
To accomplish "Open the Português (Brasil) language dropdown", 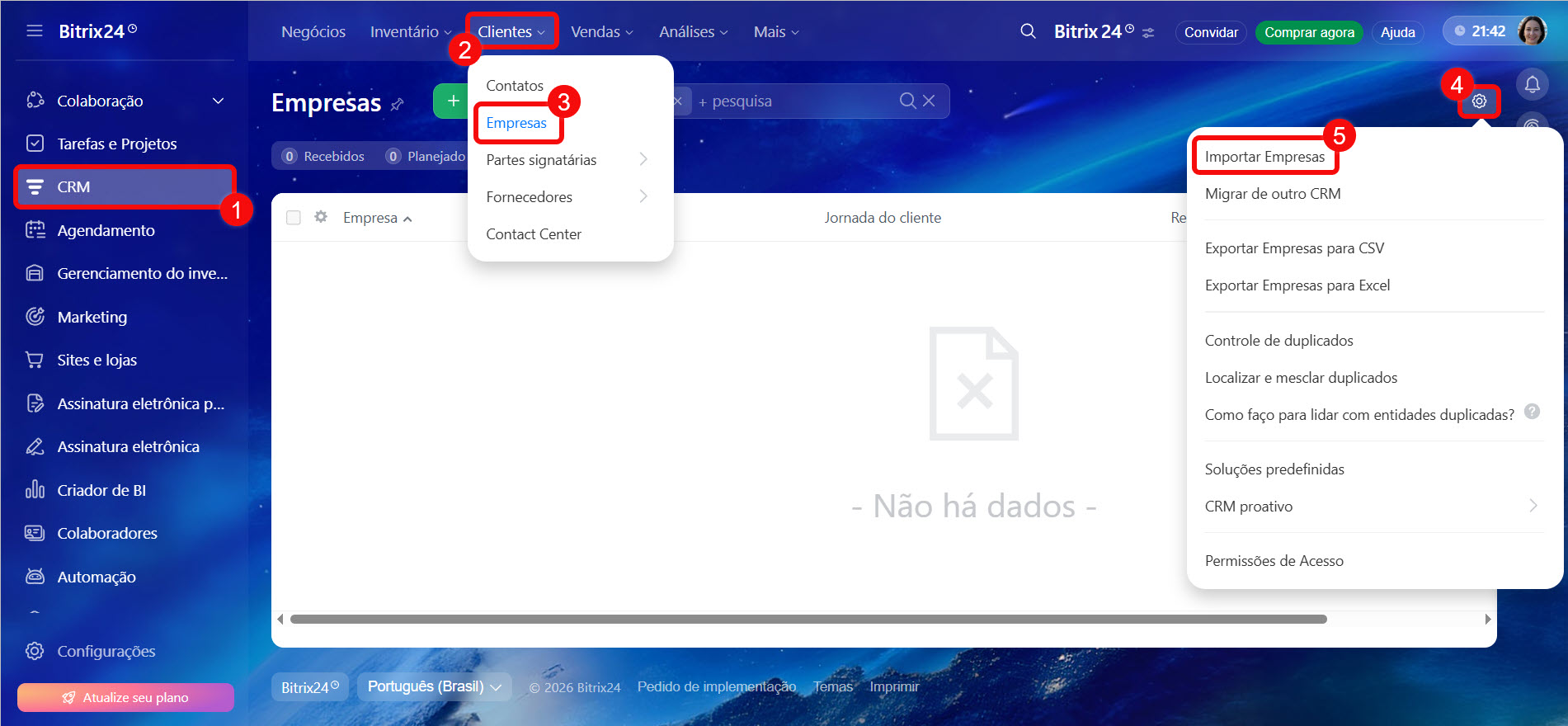I will click(434, 686).
